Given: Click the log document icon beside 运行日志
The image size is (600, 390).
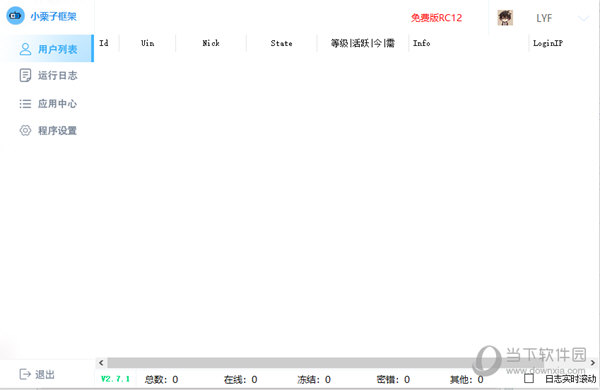Looking at the screenshot, I should point(25,75).
